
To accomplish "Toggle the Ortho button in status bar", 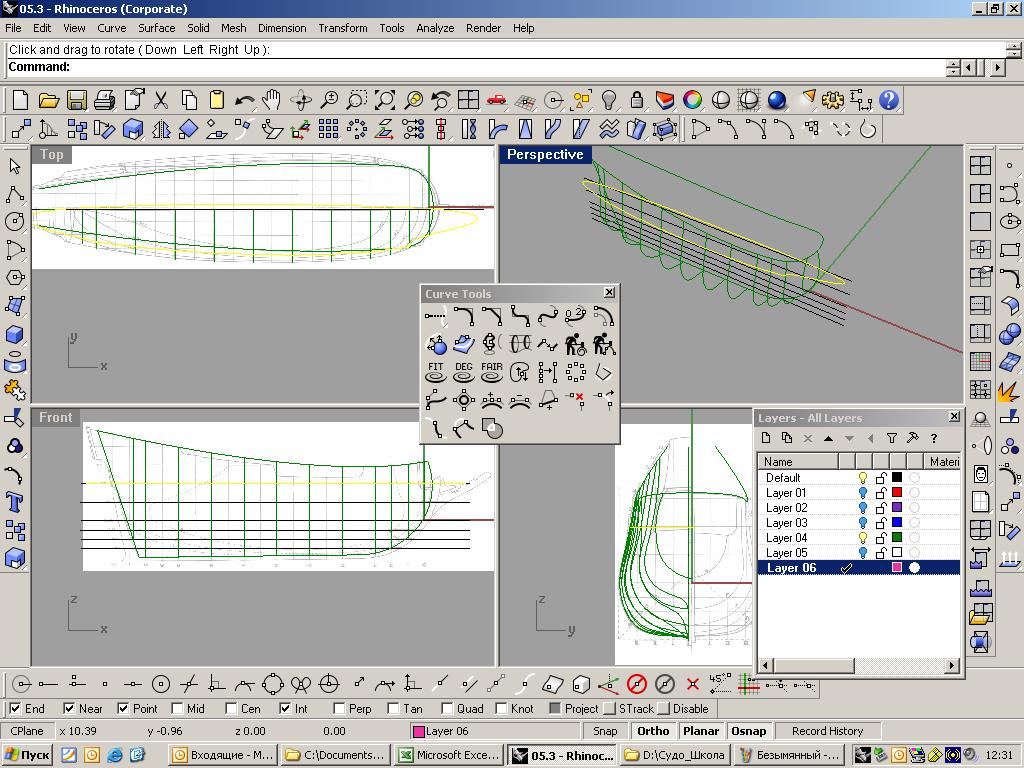I will click(653, 731).
